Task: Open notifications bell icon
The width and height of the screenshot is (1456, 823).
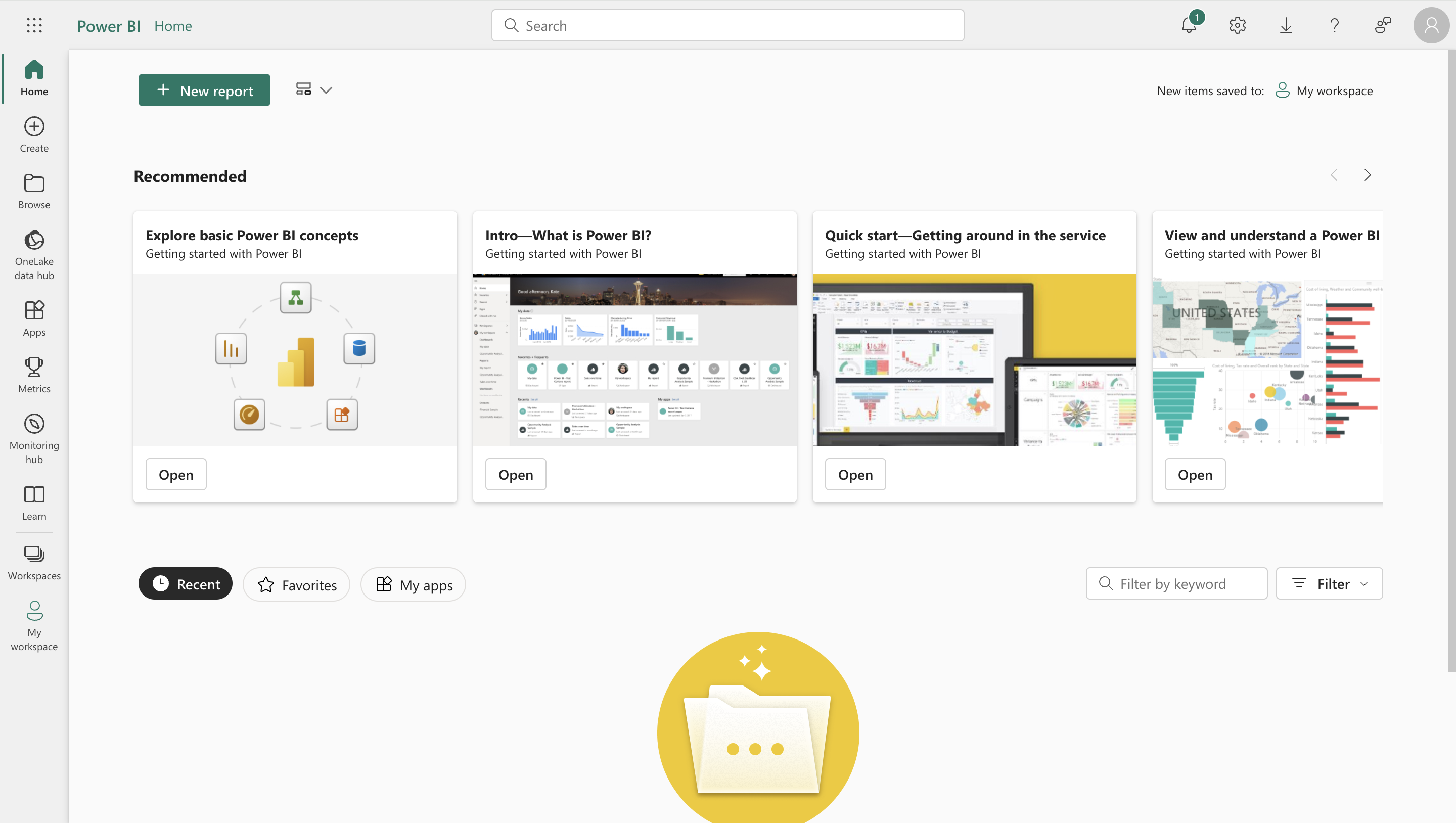Action: coord(1189,25)
